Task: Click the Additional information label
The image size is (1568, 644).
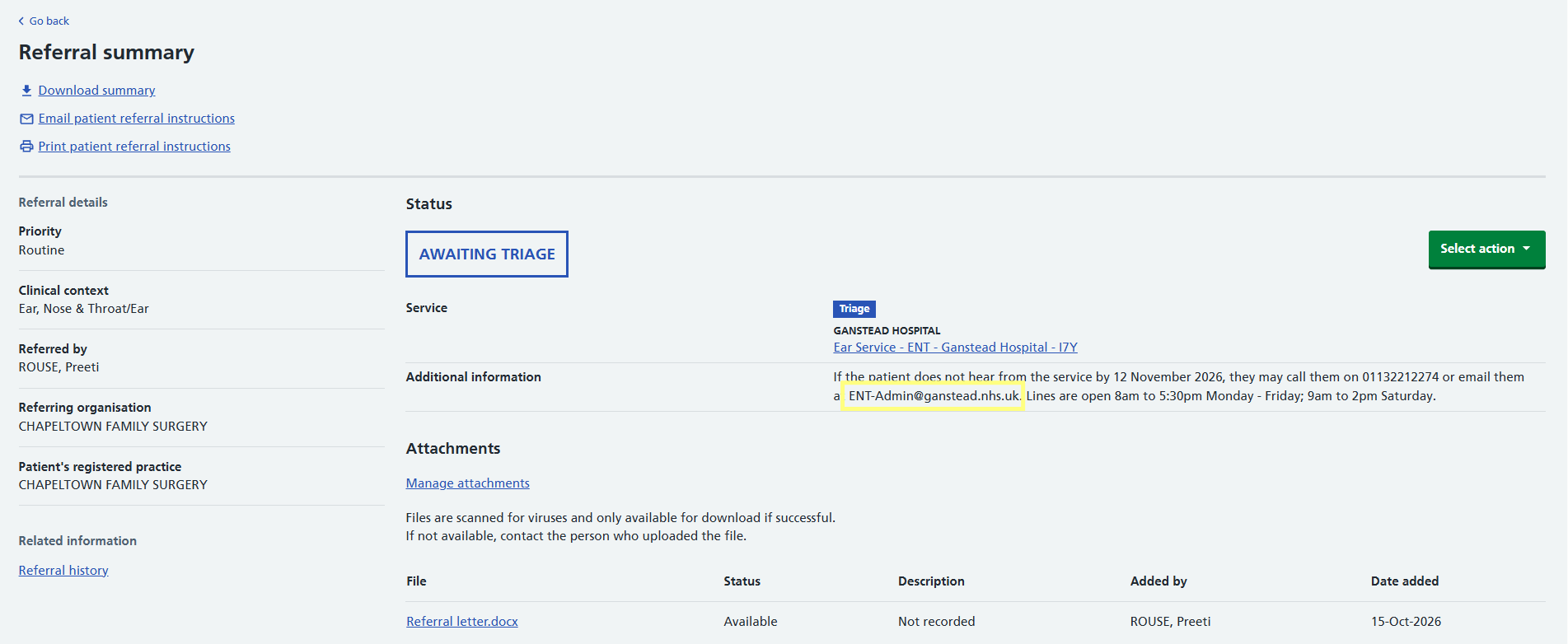Action: pyautogui.click(x=474, y=377)
